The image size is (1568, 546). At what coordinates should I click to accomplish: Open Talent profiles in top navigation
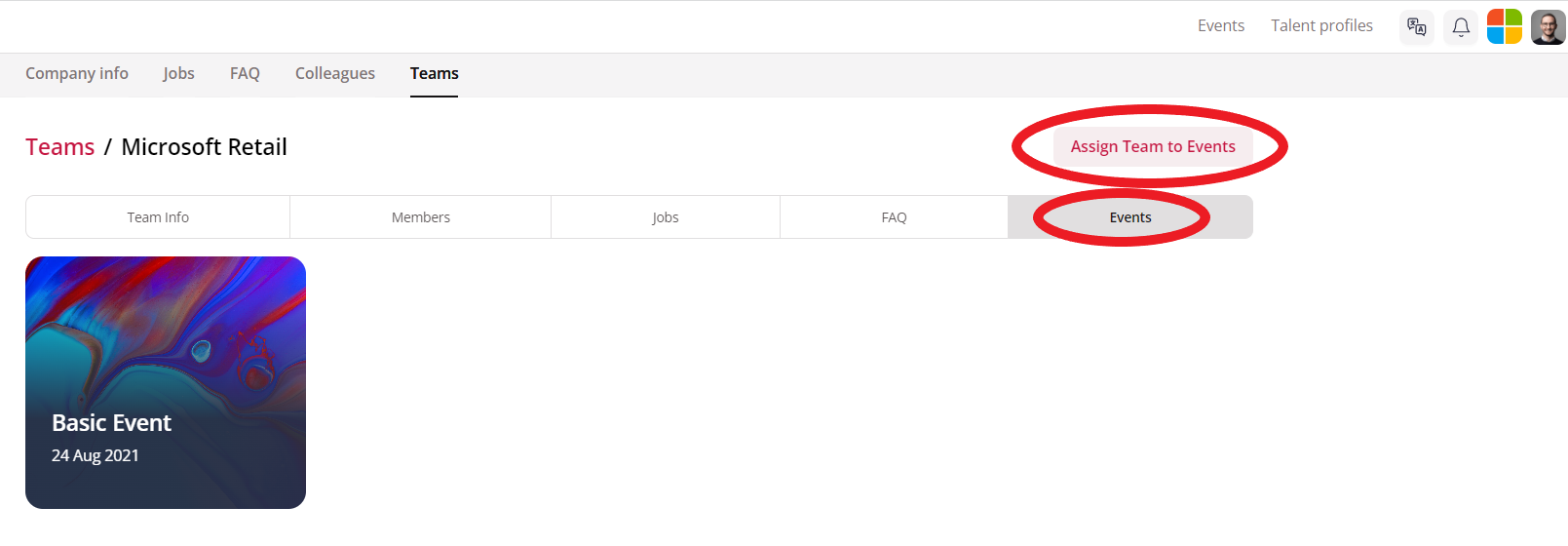pyautogui.click(x=1321, y=25)
